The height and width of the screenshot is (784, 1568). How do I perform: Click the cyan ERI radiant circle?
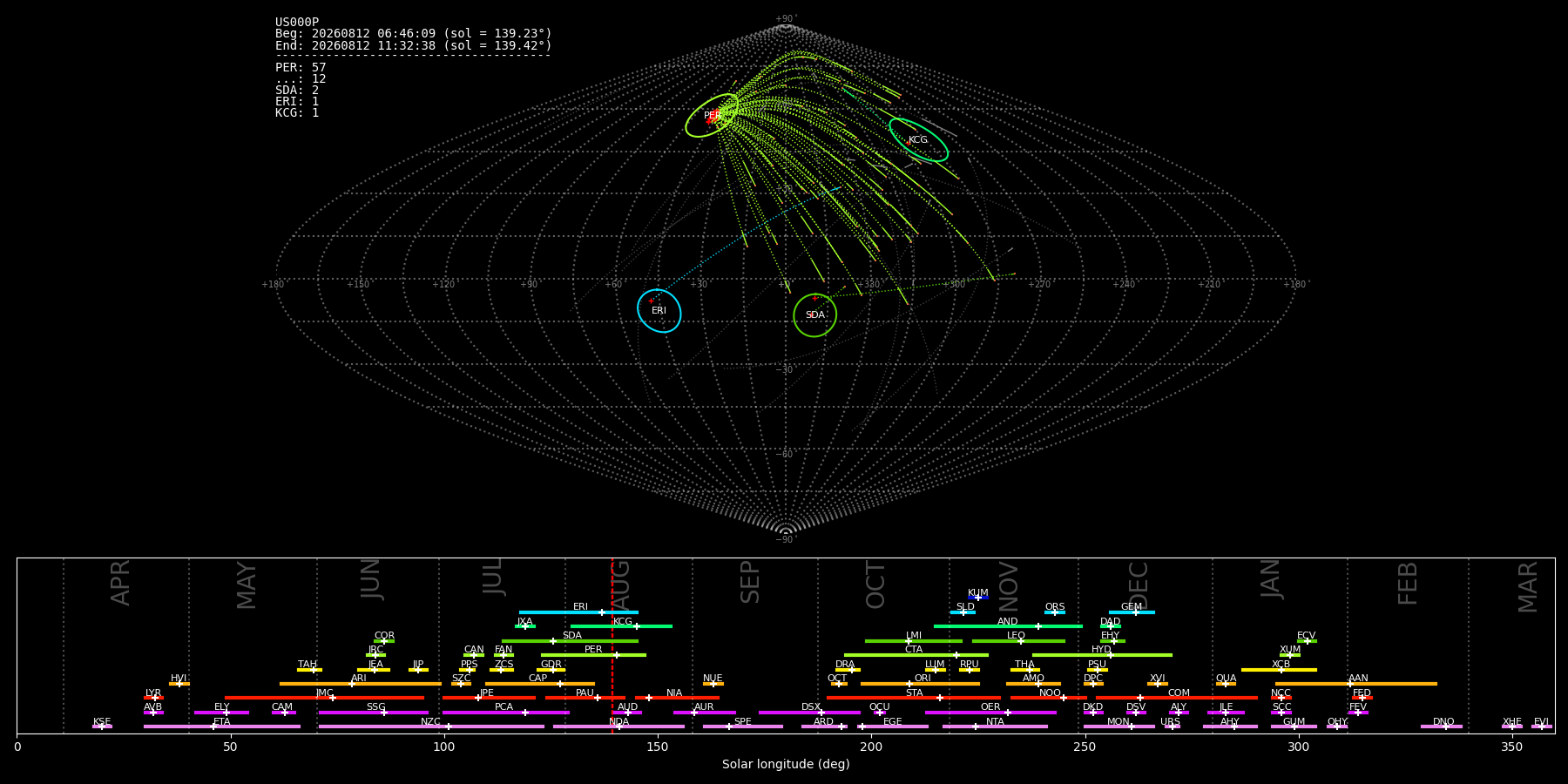[x=659, y=311]
